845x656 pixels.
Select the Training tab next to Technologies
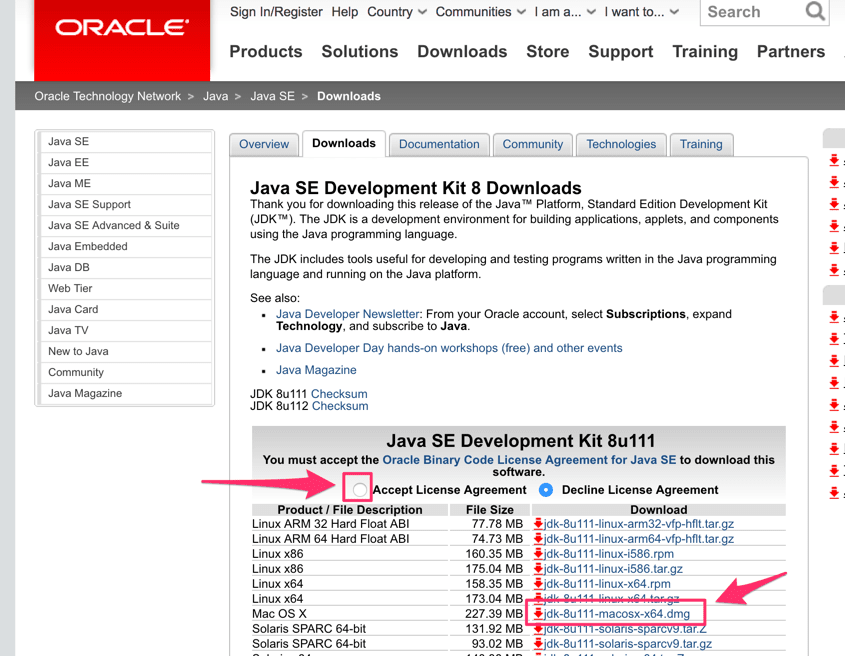tap(701, 144)
